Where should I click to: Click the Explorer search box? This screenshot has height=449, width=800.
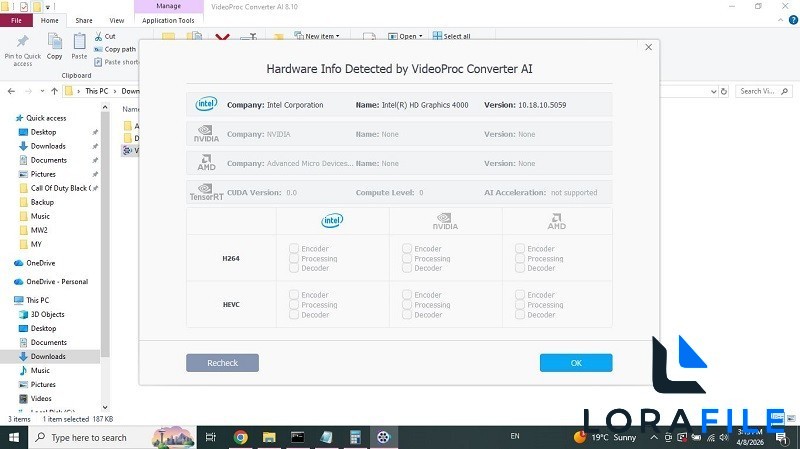tap(764, 91)
